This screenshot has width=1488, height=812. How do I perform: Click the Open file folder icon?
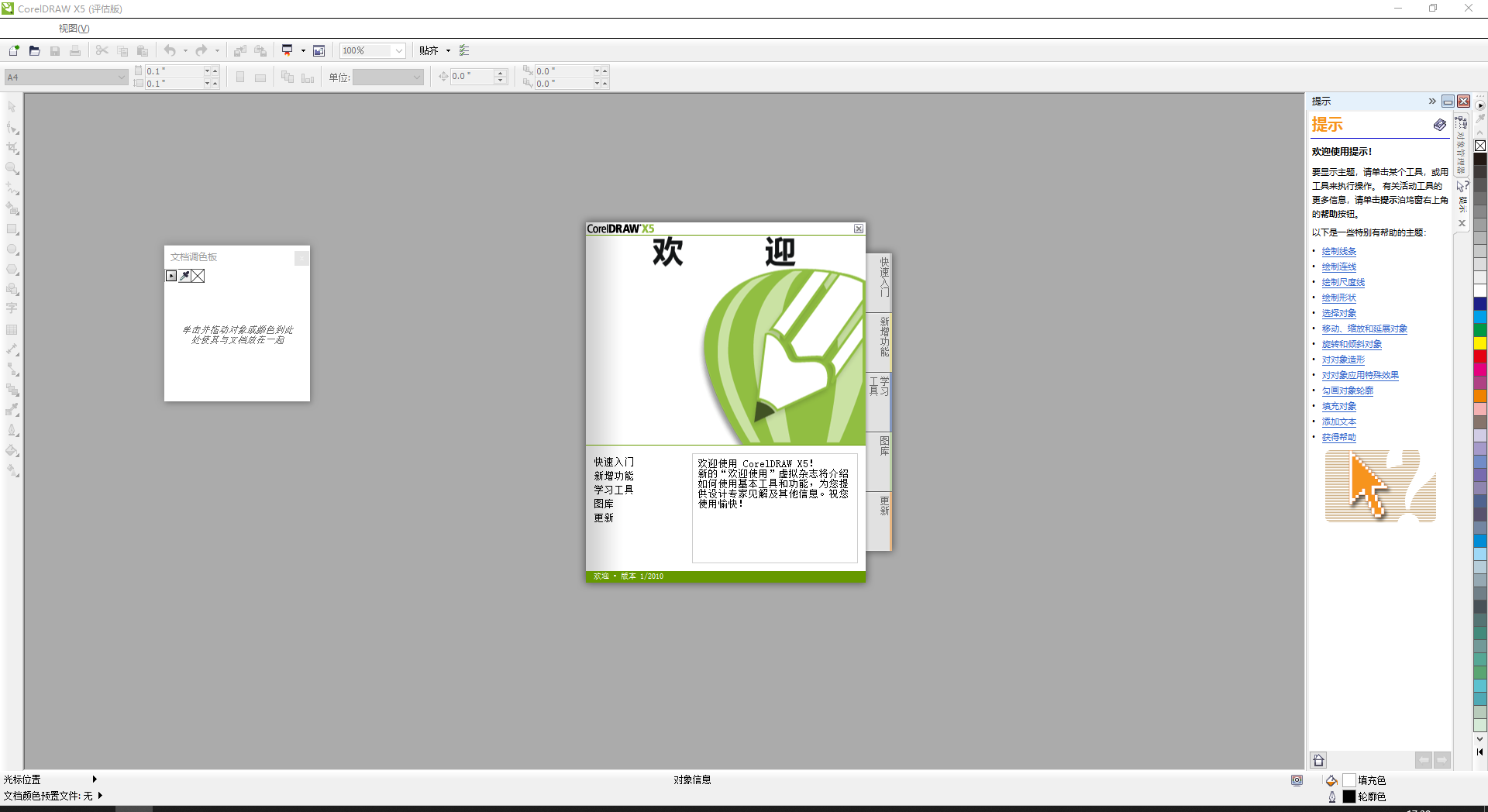point(34,51)
